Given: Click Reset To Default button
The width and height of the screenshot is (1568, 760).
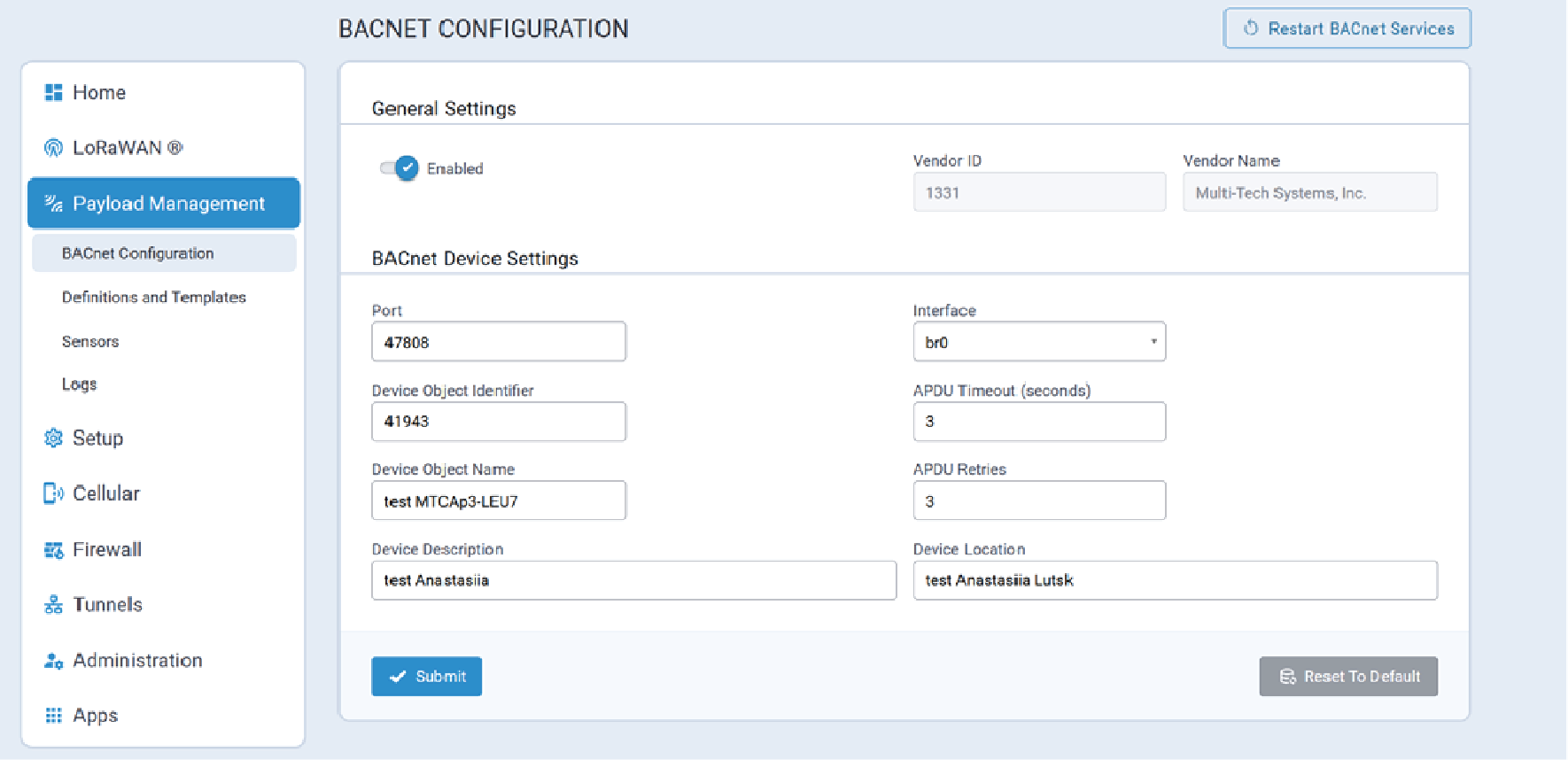Looking at the screenshot, I should pos(1347,677).
